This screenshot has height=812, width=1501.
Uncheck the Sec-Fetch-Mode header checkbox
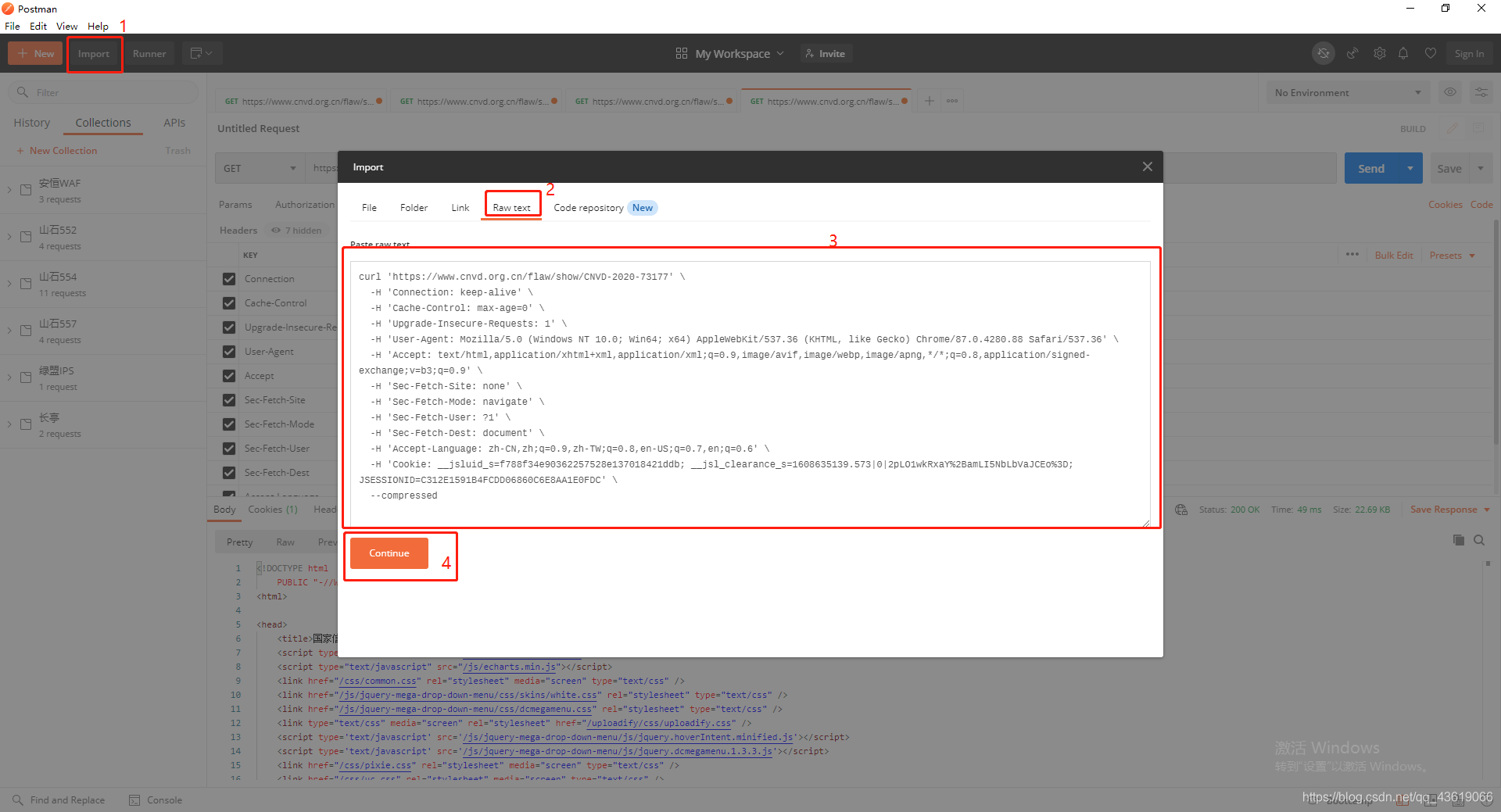[229, 424]
